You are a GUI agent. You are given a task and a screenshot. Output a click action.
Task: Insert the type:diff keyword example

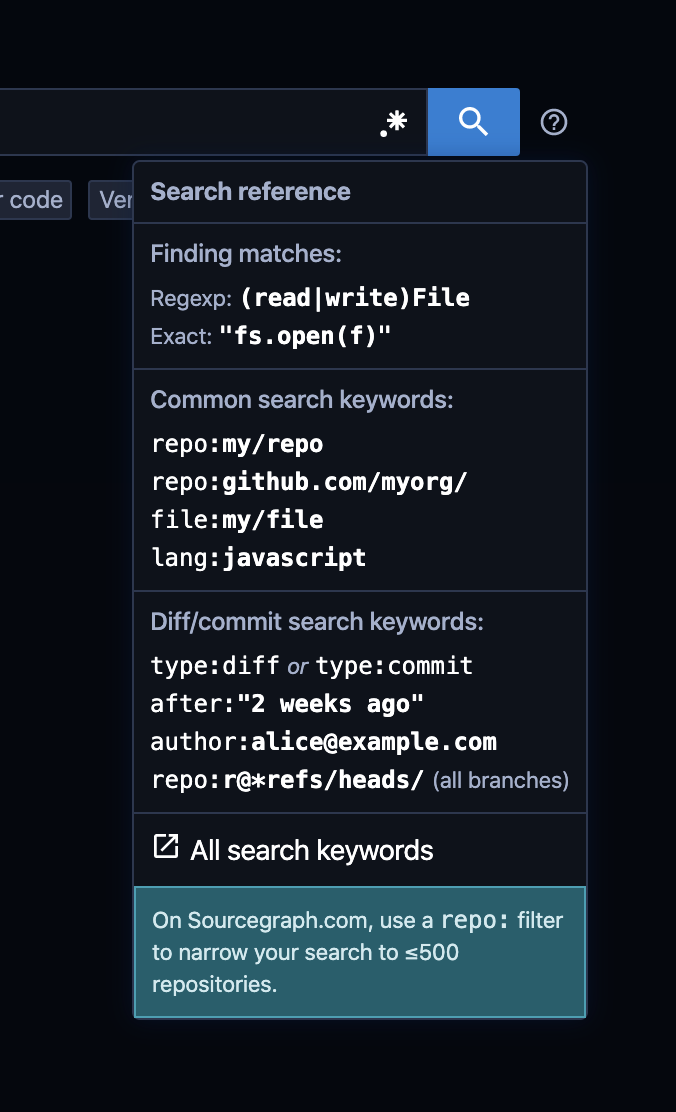(215, 666)
